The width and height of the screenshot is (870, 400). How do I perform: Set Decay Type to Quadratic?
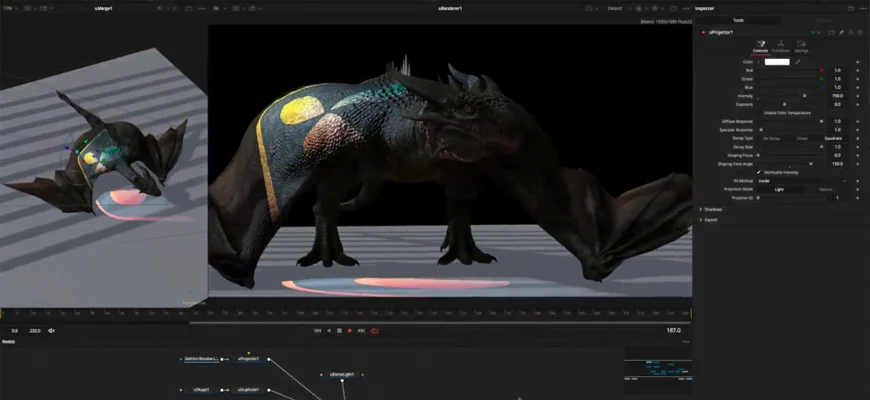pyautogui.click(x=833, y=138)
